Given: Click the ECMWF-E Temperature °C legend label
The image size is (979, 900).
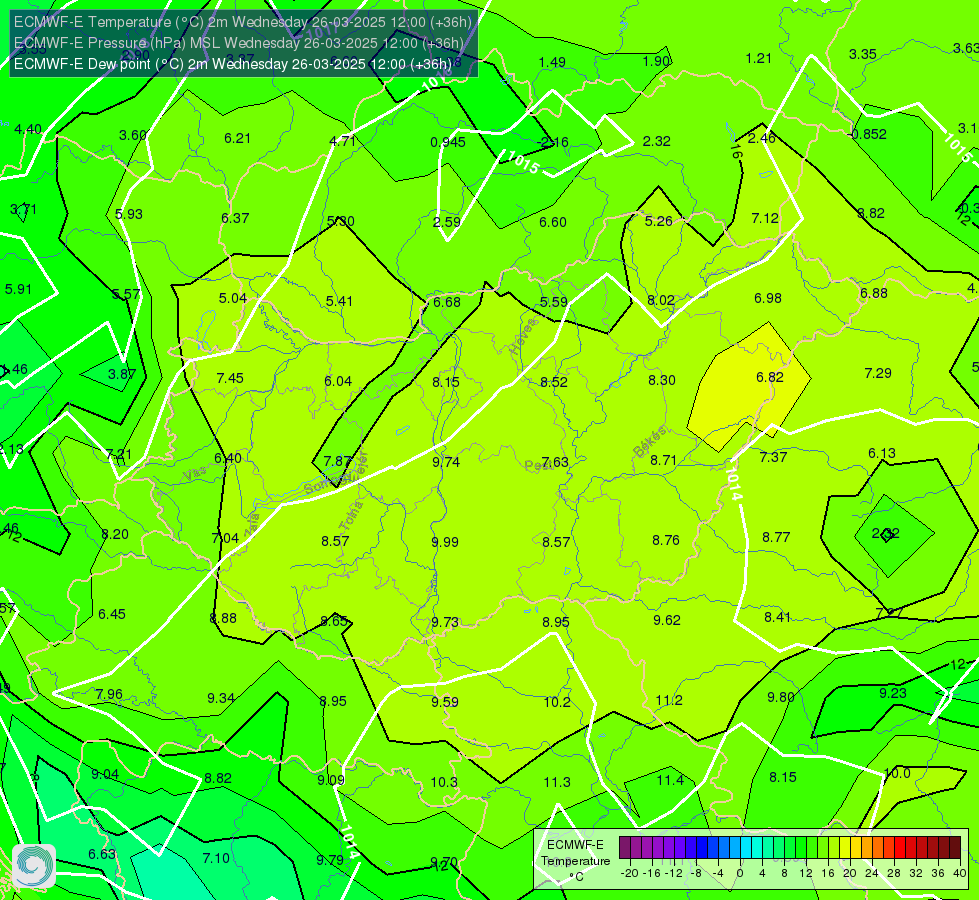Looking at the screenshot, I should [575, 861].
